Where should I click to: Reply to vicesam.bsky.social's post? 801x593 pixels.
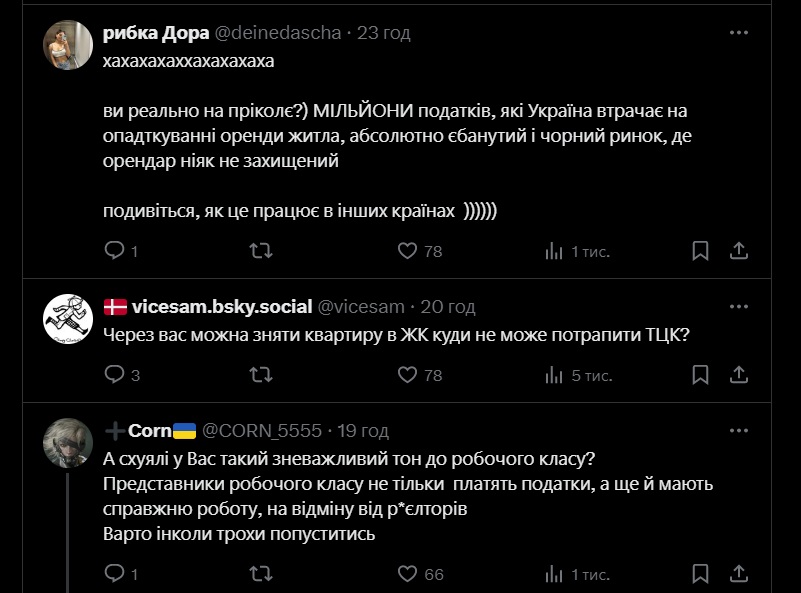pos(114,375)
